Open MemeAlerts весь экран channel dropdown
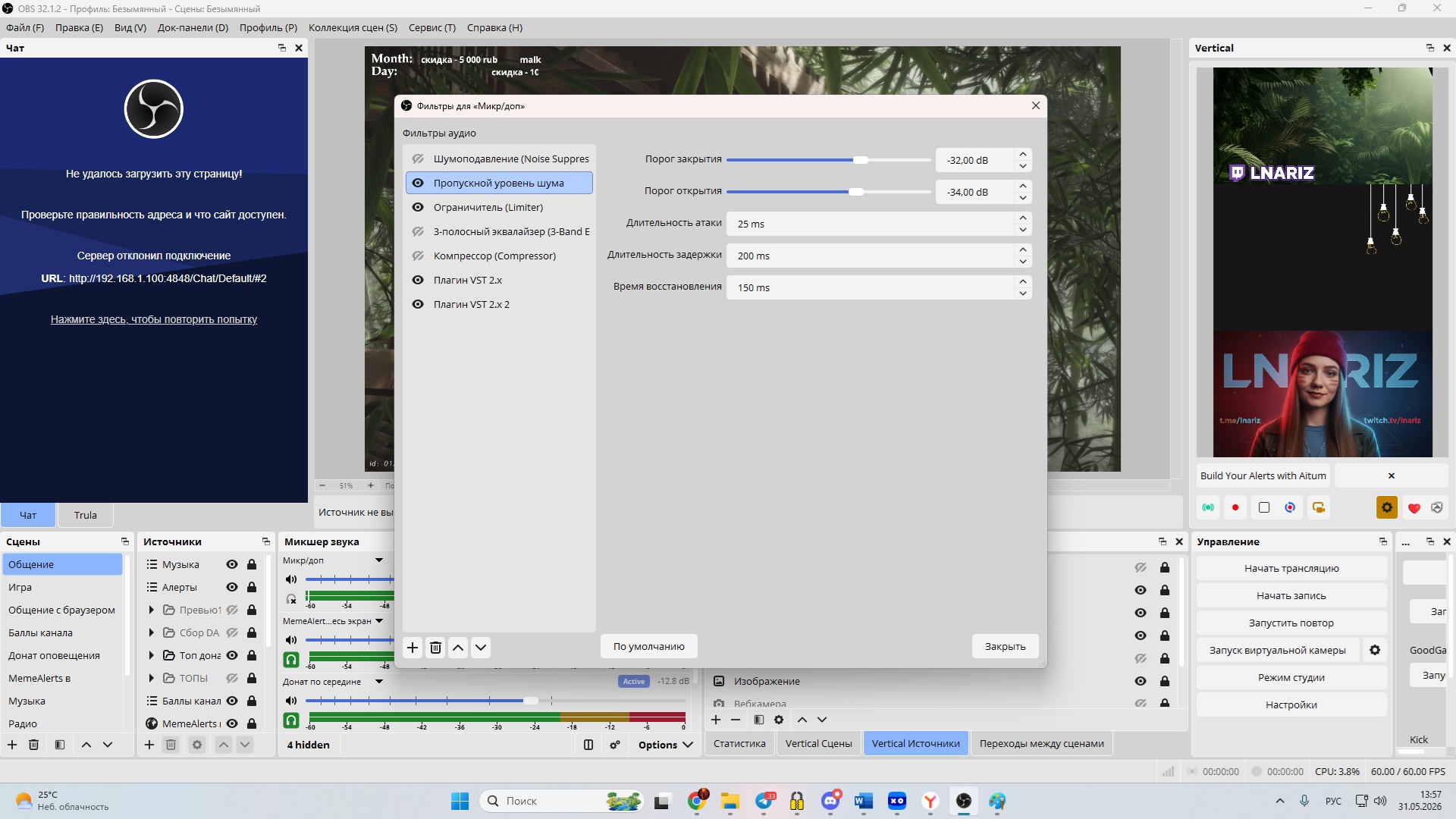This screenshot has height=819, width=1456. click(x=379, y=621)
